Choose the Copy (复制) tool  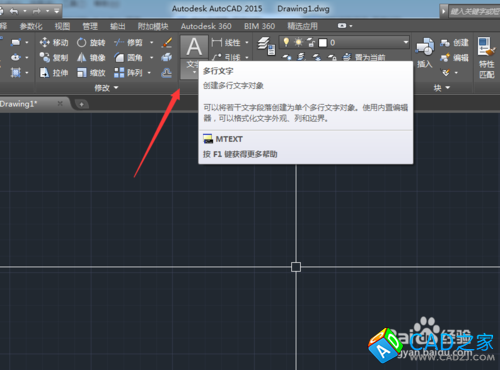54,58
